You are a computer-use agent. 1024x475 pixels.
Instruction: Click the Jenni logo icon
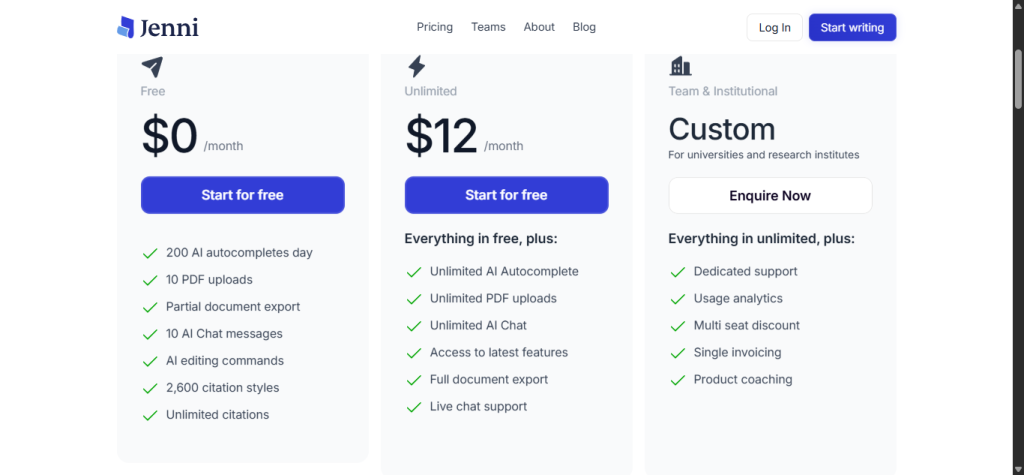click(x=125, y=27)
